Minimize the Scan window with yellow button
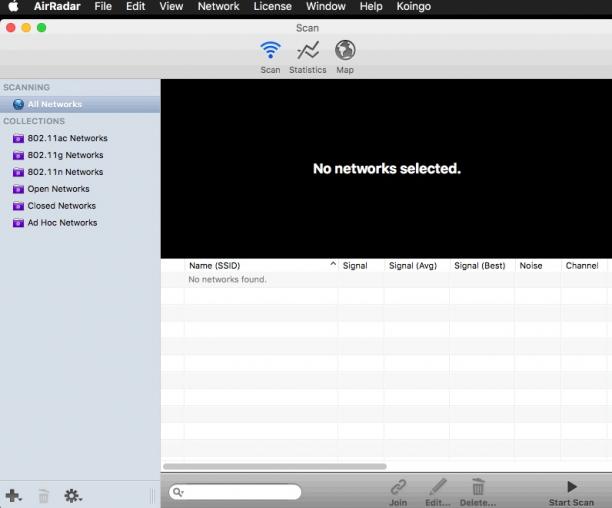This screenshot has width=612, height=508. tap(26, 28)
